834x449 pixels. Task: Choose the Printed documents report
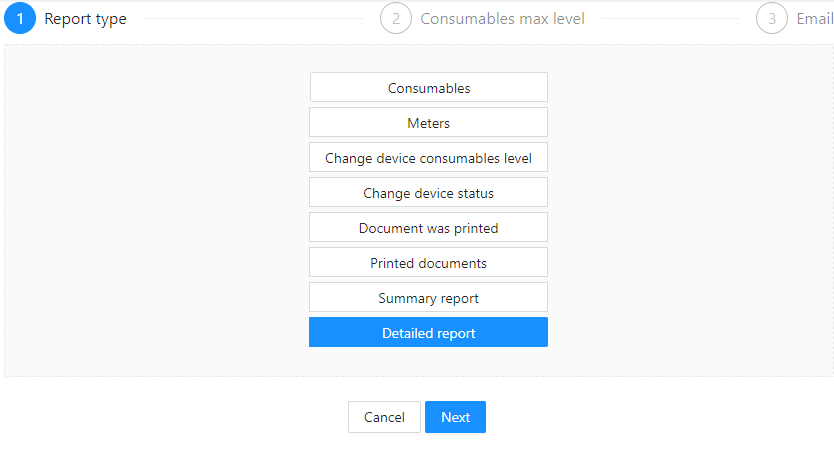[x=429, y=263]
